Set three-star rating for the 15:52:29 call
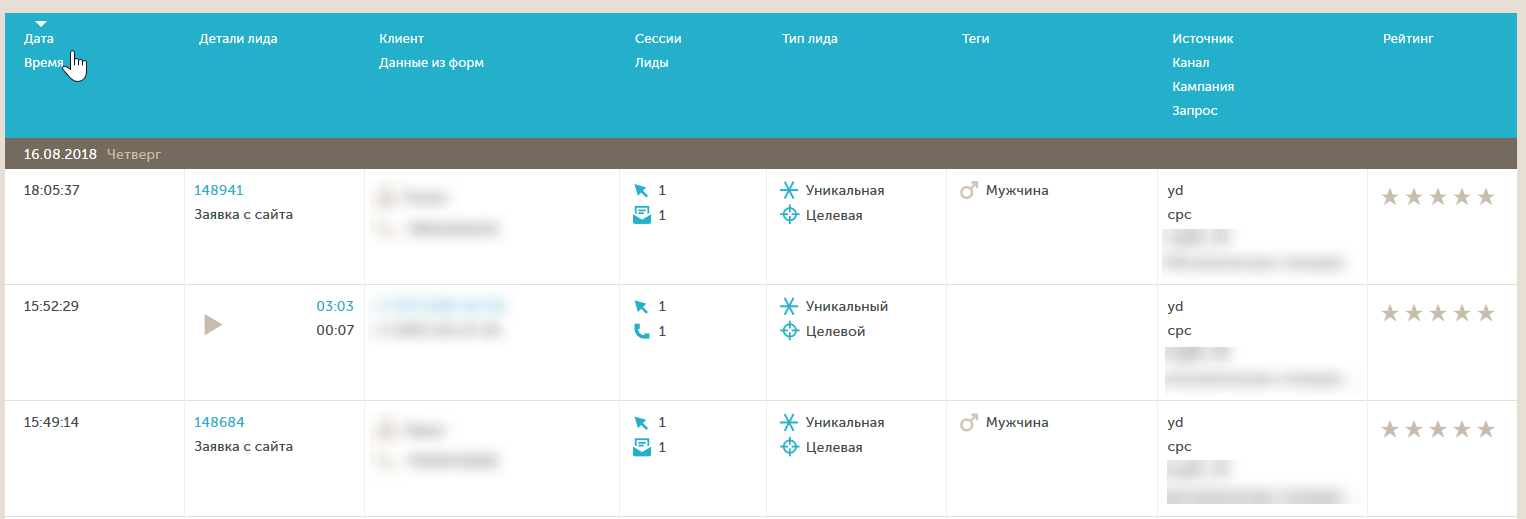Image resolution: width=1526 pixels, height=519 pixels. tap(1437, 314)
